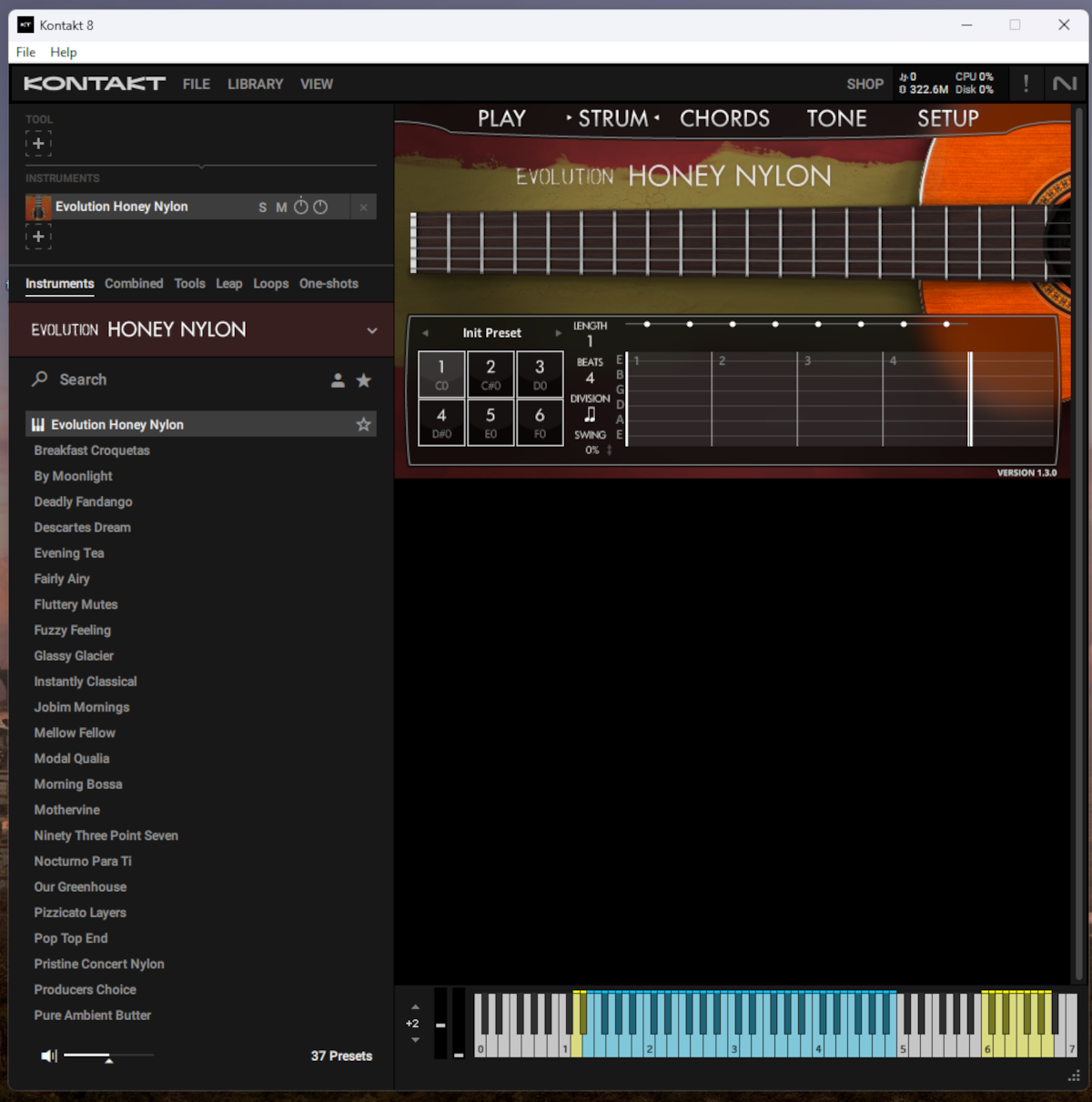Click the first knob on the instrument row
This screenshot has height=1102, width=1092.
[301, 207]
